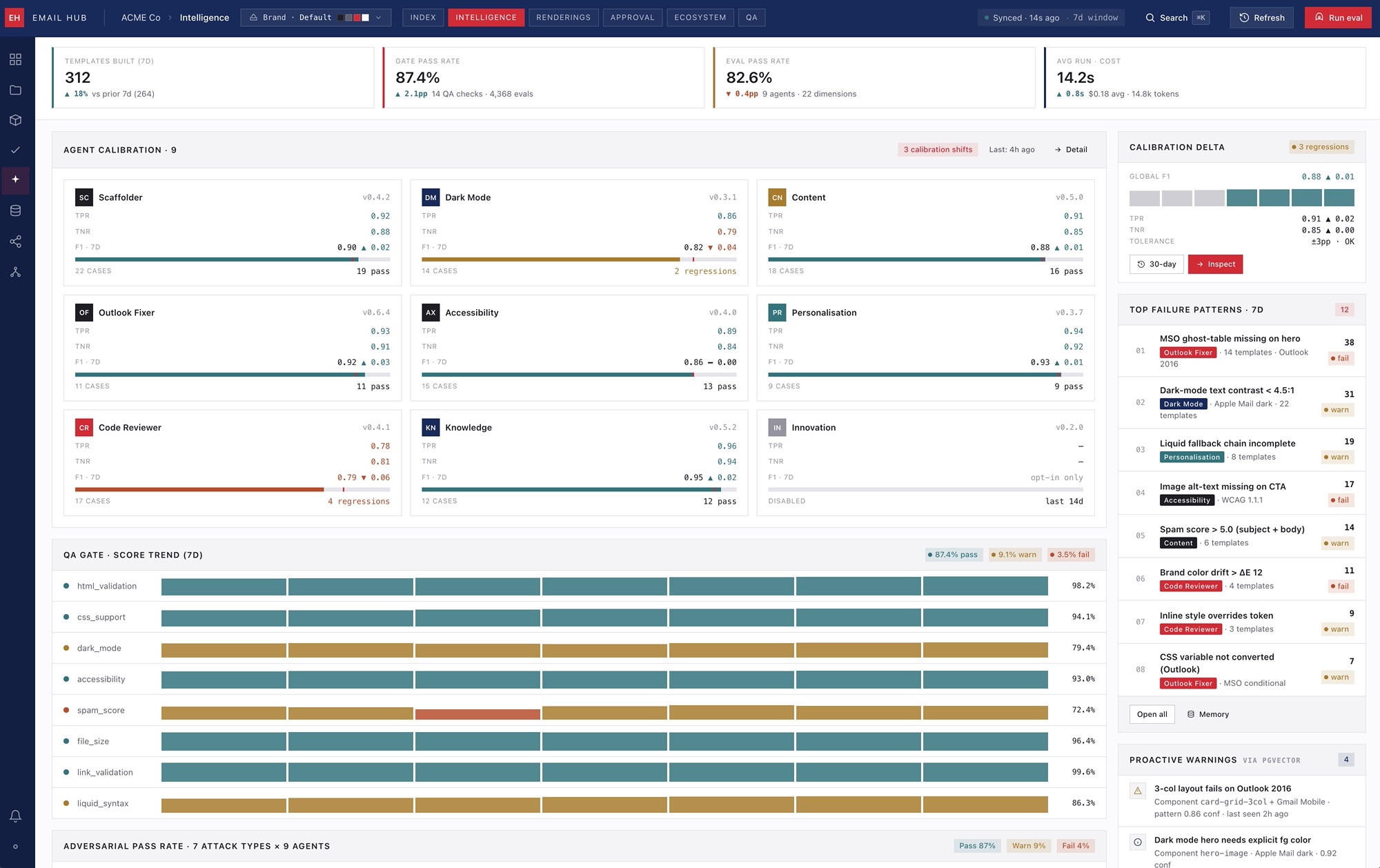Image resolution: width=1380 pixels, height=868 pixels.
Task: Open the share nodes sidebar icon
Action: 15,241
